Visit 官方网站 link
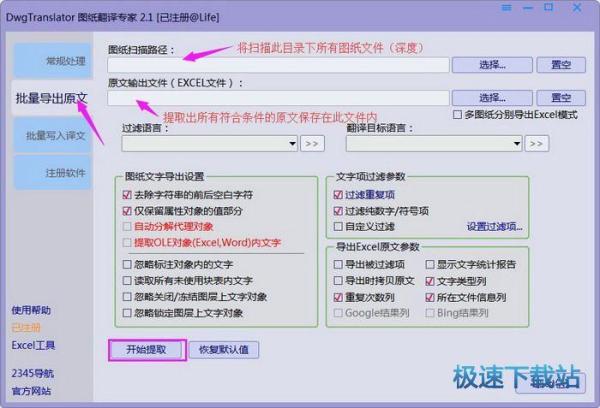The width and height of the screenshot is (600, 408). point(31,391)
